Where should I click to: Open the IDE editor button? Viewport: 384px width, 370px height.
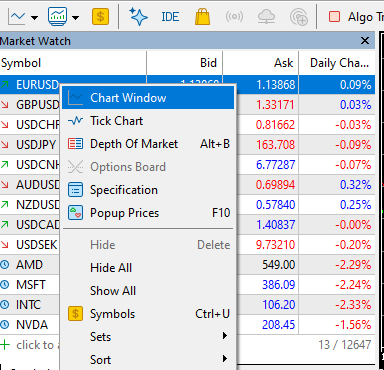click(170, 17)
